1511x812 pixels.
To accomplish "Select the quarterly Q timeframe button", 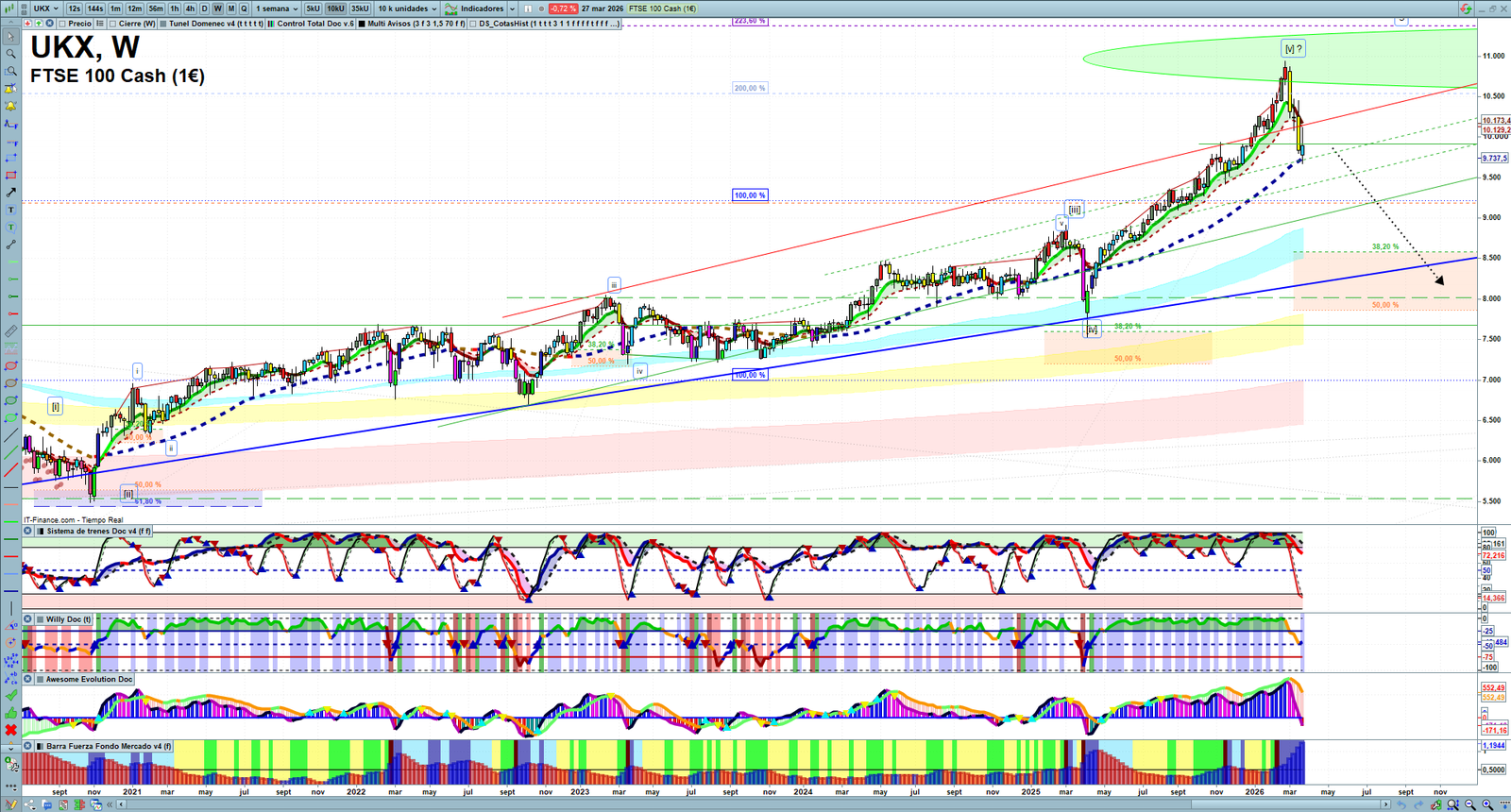I will (244, 8).
